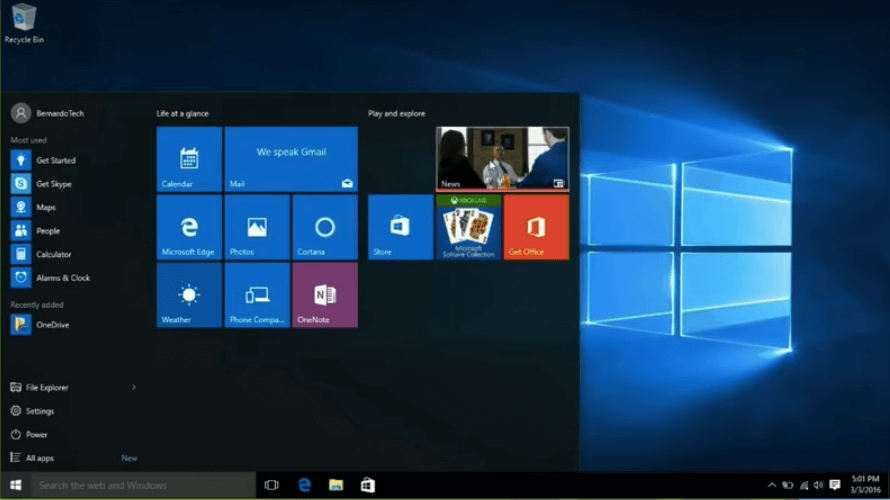The height and width of the screenshot is (500, 890).
Task: Launch the OneNote tile
Action: point(324,295)
